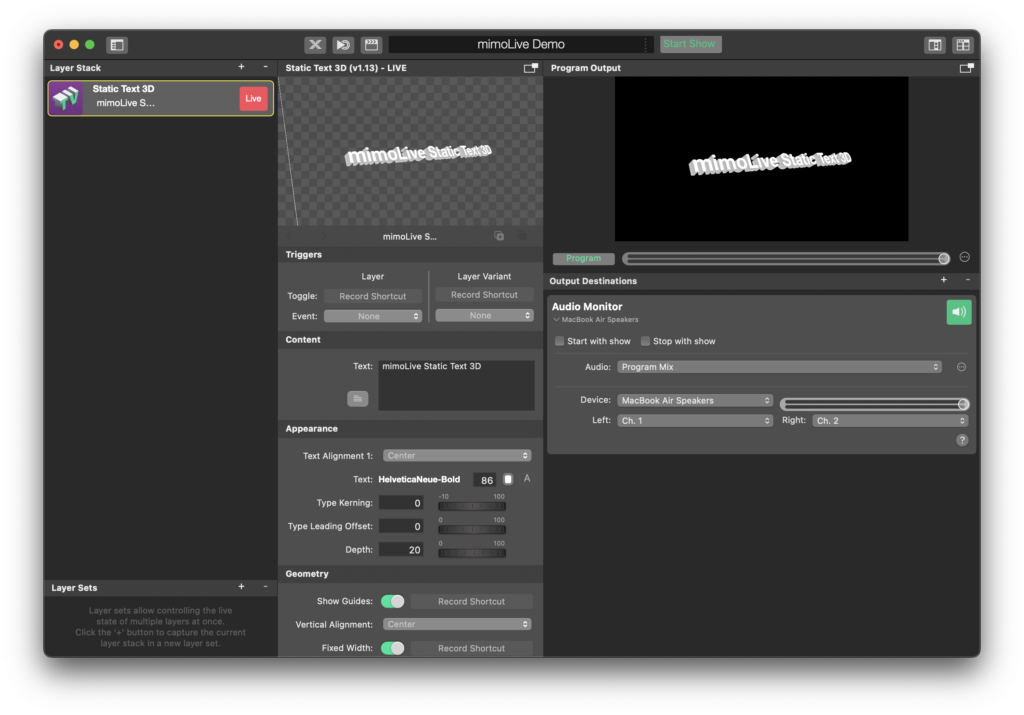
Task: Click the film strip icon in the toolbar
Action: [x=371, y=44]
